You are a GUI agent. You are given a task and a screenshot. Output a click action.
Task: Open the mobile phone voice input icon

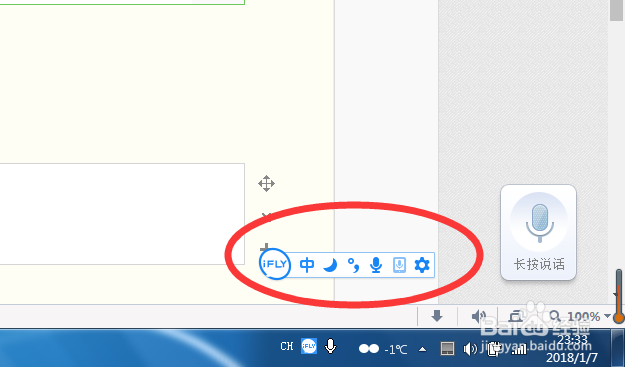[x=399, y=265]
